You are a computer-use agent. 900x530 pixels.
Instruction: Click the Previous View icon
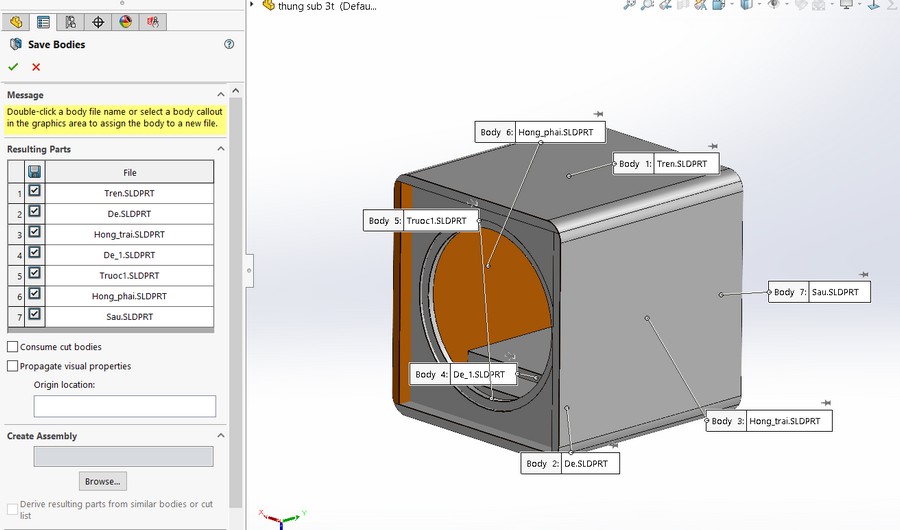point(665,5)
